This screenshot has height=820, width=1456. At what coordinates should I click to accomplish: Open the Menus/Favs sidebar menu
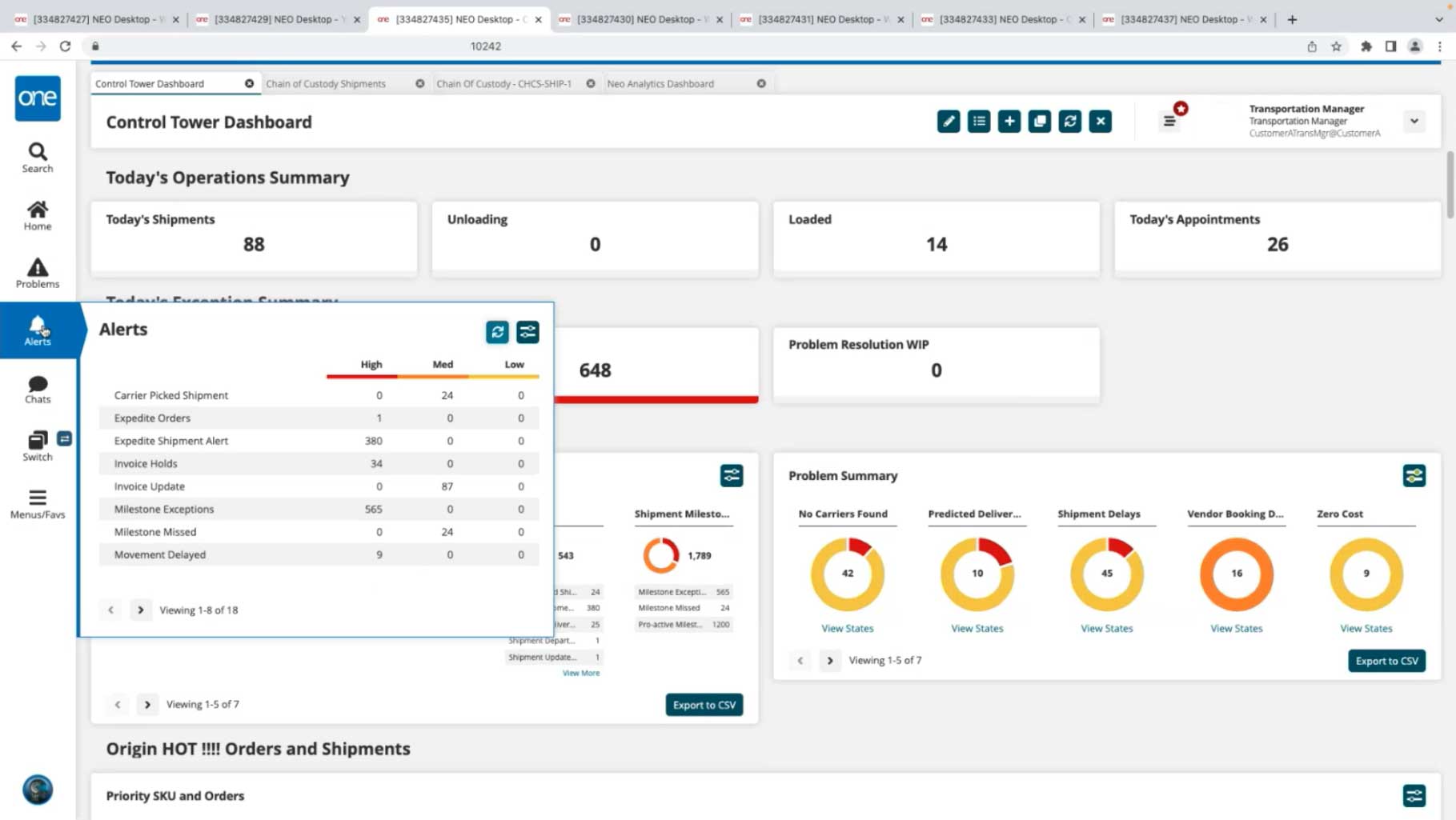pyautogui.click(x=38, y=504)
